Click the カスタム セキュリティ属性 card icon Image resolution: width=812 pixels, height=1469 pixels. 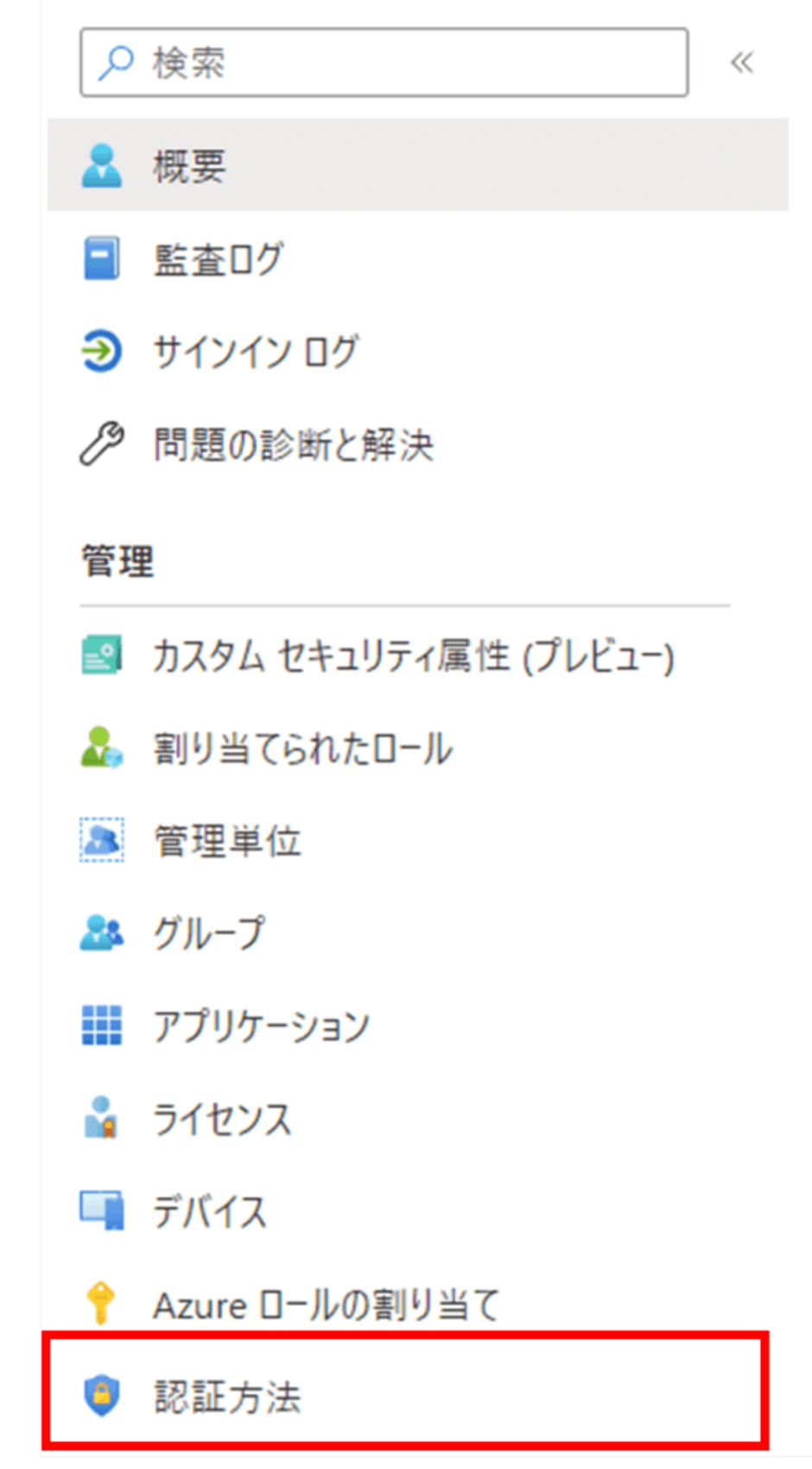click(102, 655)
